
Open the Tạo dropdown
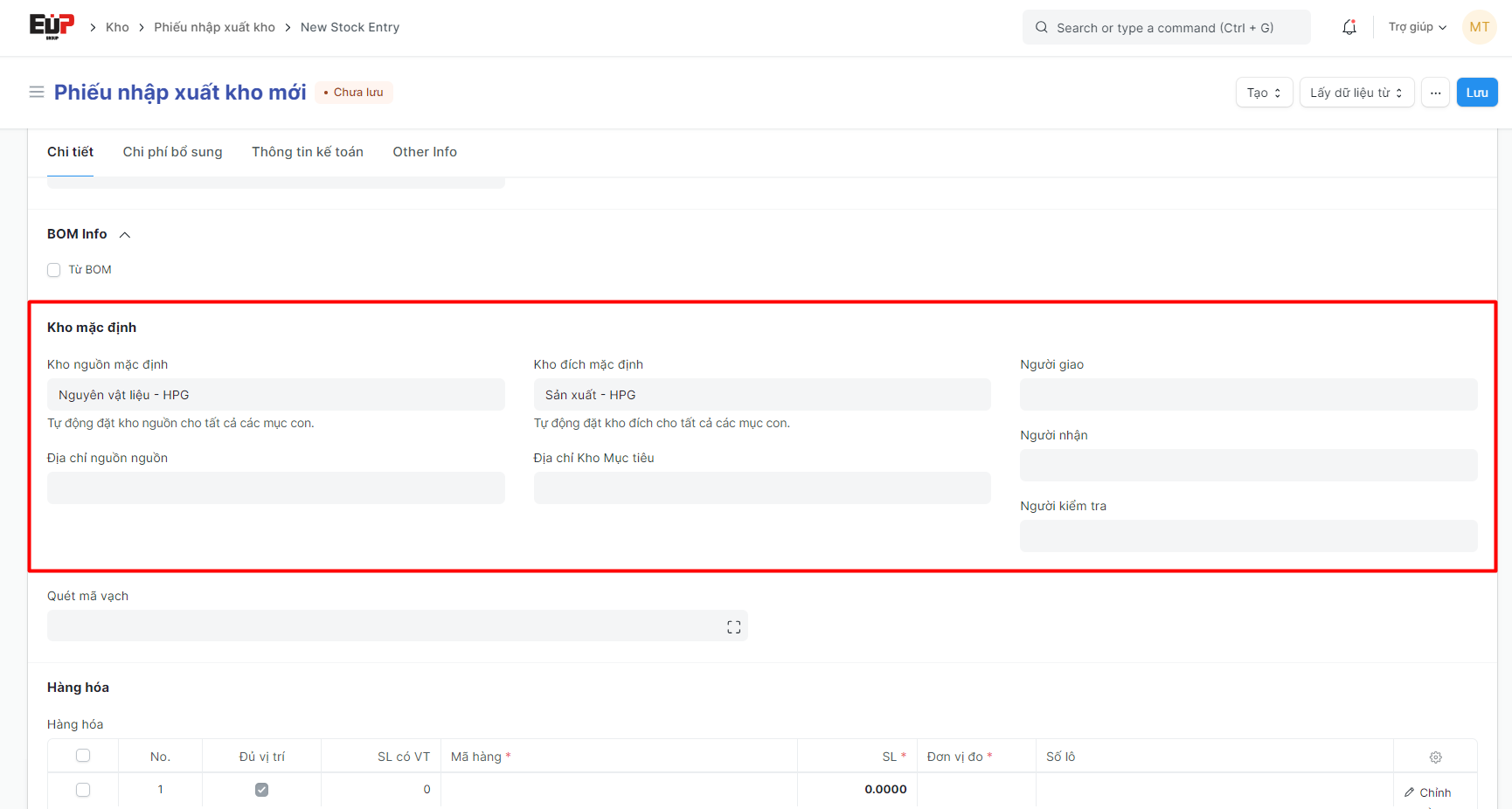tap(1264, 93)
